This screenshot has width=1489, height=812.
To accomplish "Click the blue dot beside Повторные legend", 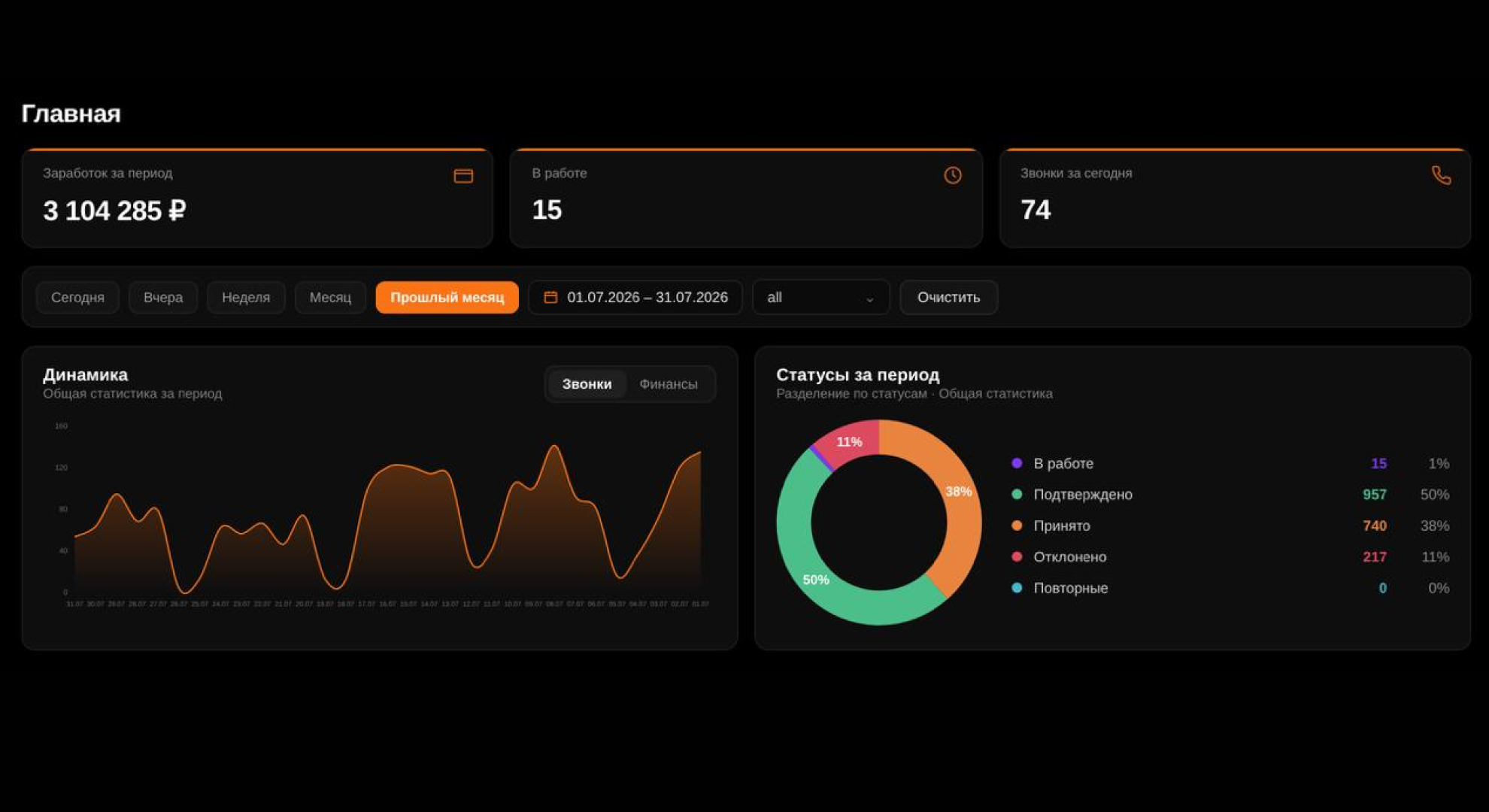I will [x=1017, y=587].
